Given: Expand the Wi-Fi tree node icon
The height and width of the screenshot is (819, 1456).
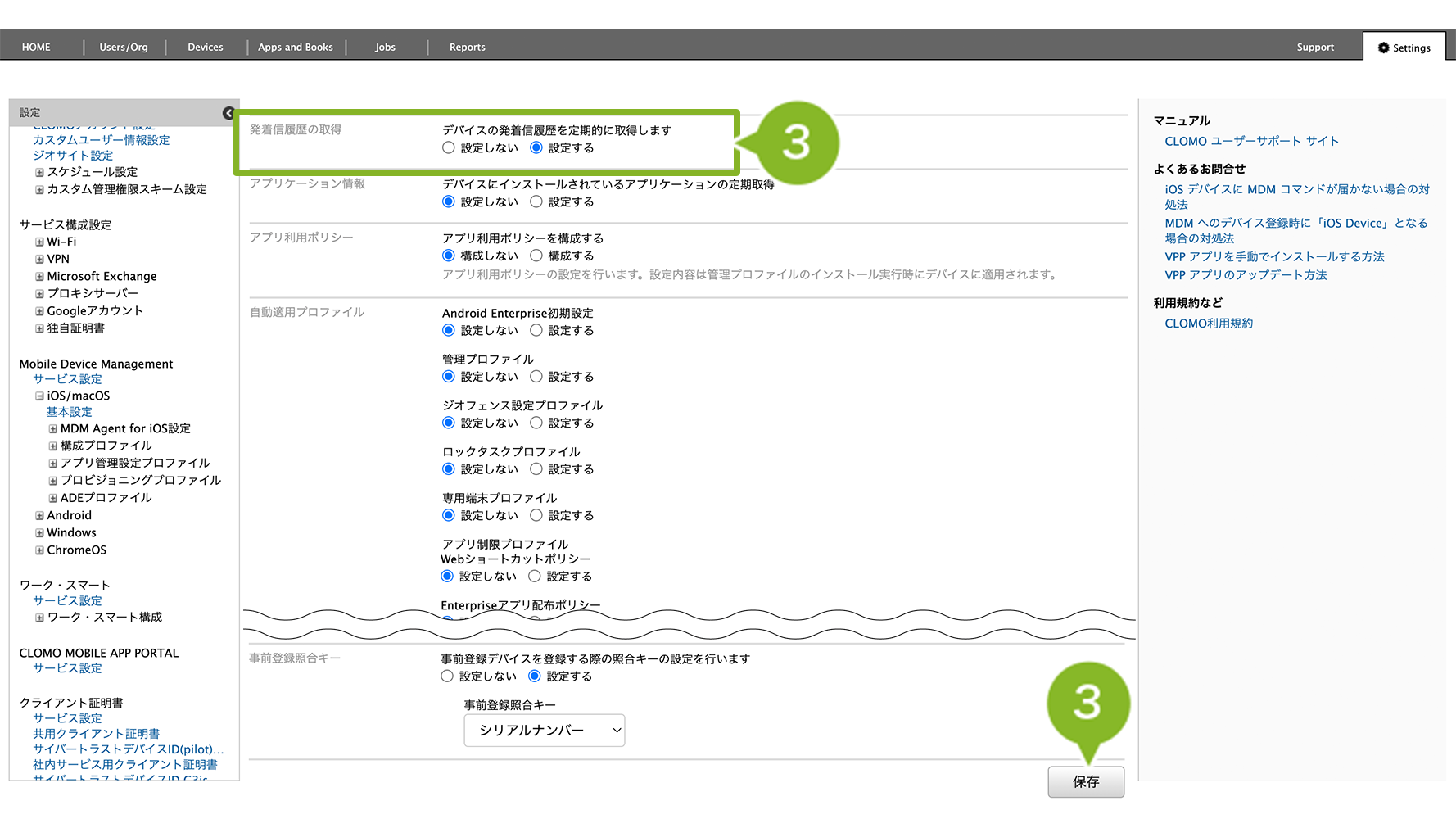Looking at the screenshot, I should point(39,242).
